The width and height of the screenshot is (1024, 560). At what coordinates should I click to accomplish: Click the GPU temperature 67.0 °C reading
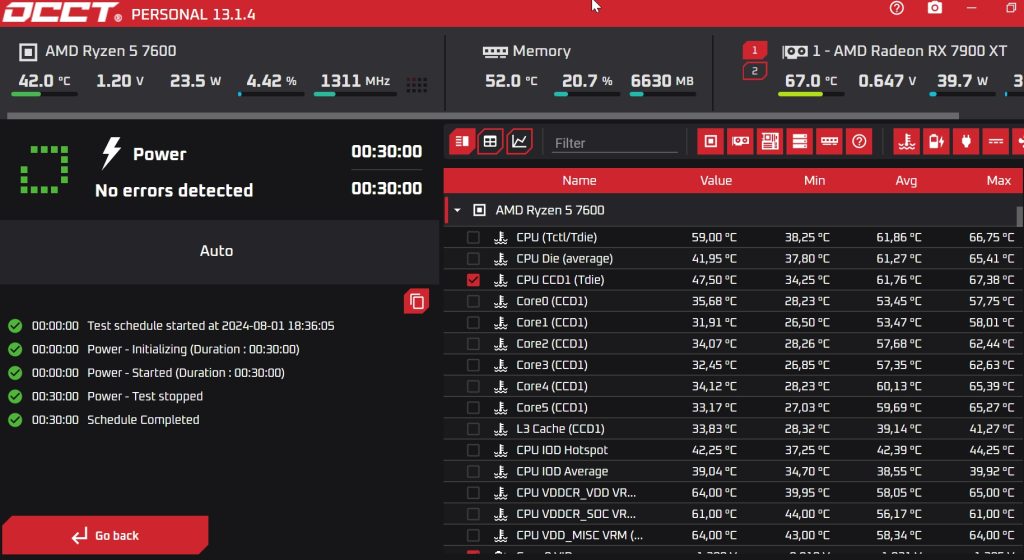point(810,81)
